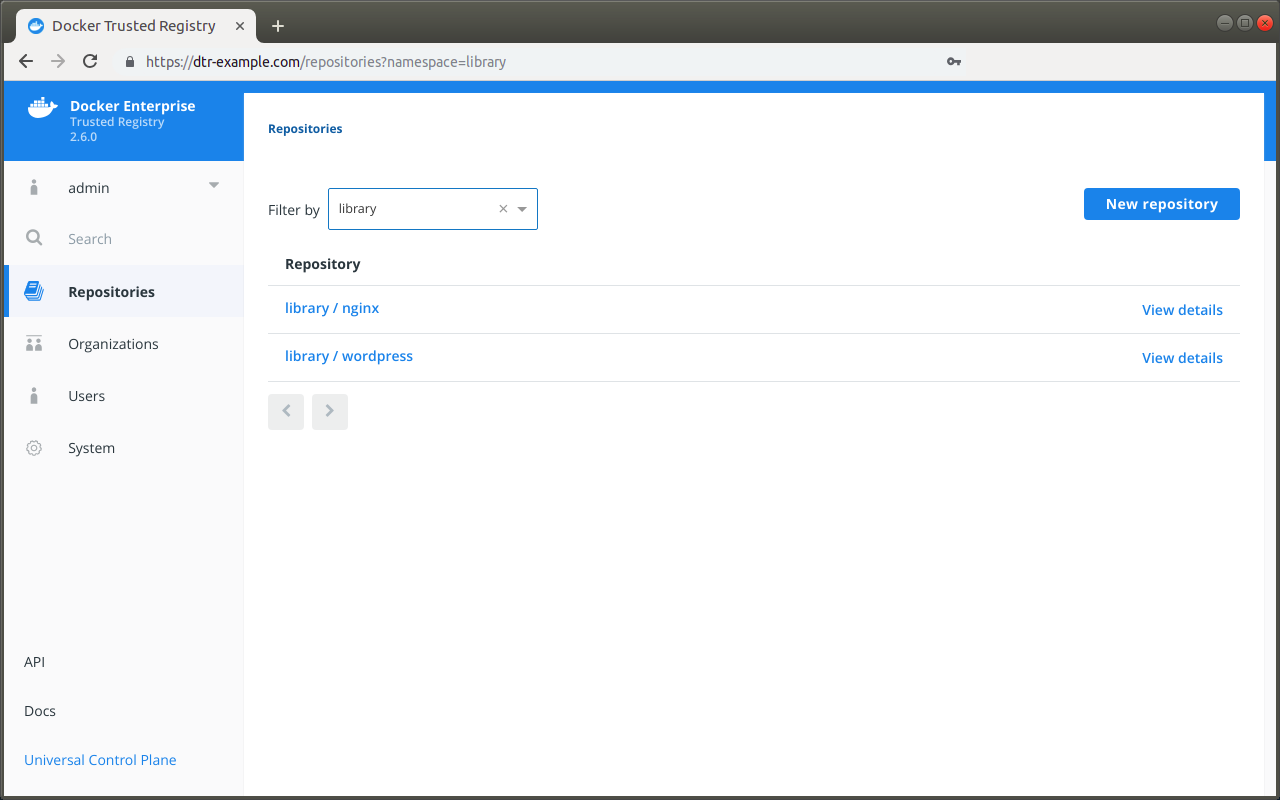Viewport: 1280px width, 800px height.
Task: Select the Docker Trusted Registry browser tab
Action: tap(133, 25)
